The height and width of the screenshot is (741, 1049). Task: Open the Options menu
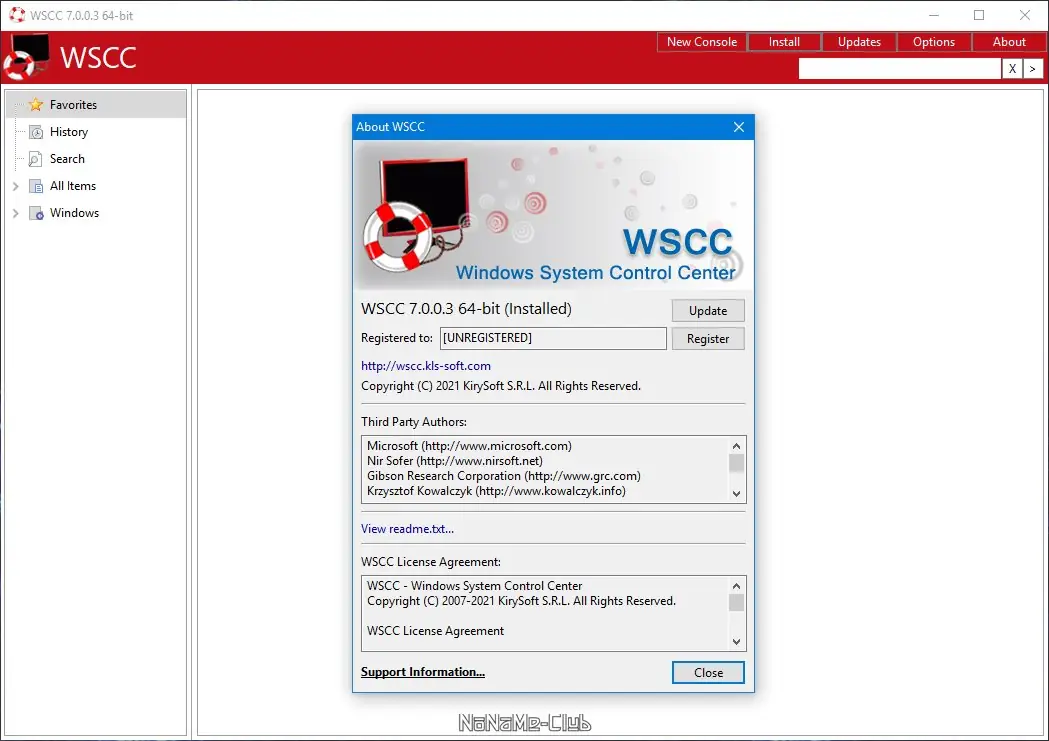tap(934, 42)
